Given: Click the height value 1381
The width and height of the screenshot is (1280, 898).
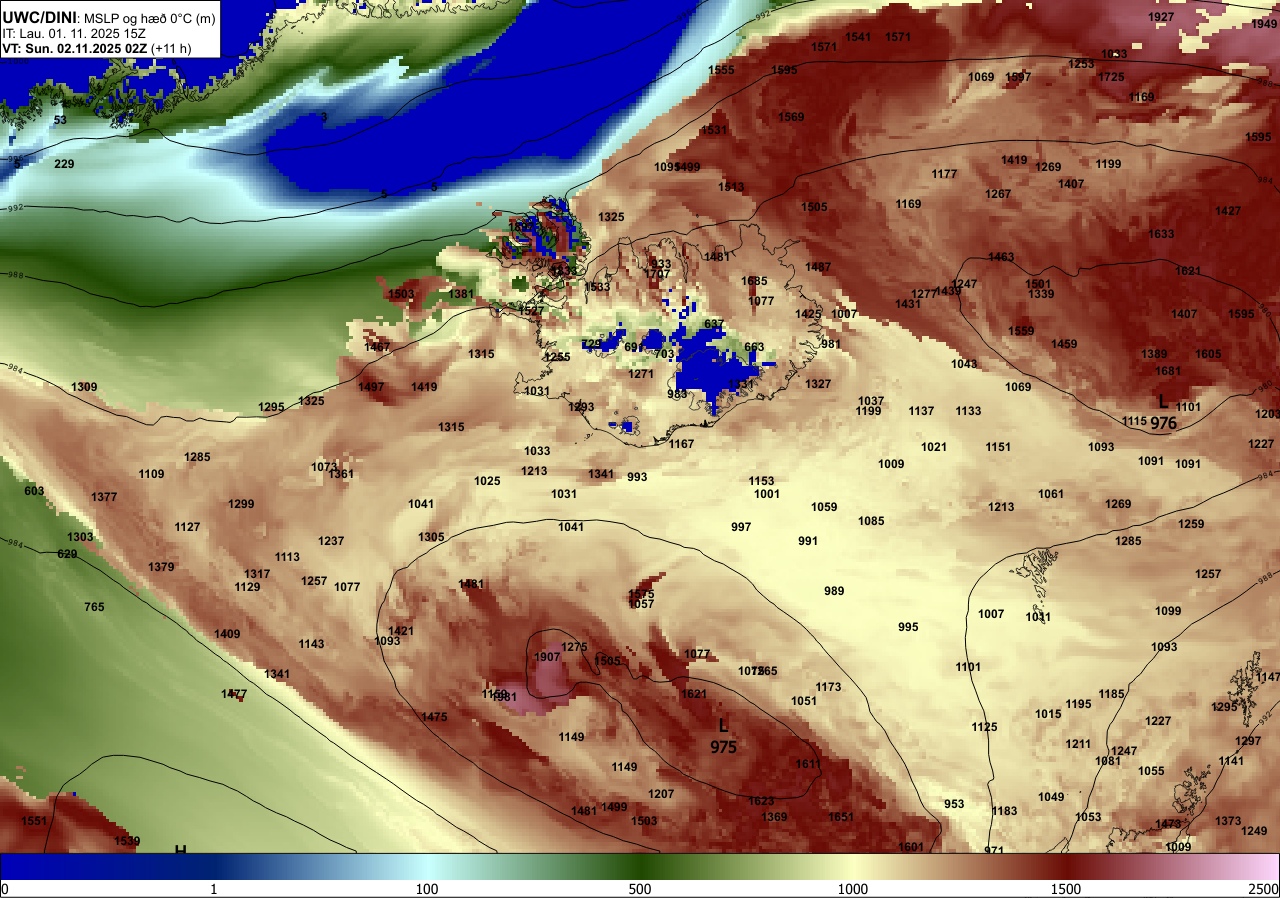Looking at the screenshot, I should click(461, 294).
